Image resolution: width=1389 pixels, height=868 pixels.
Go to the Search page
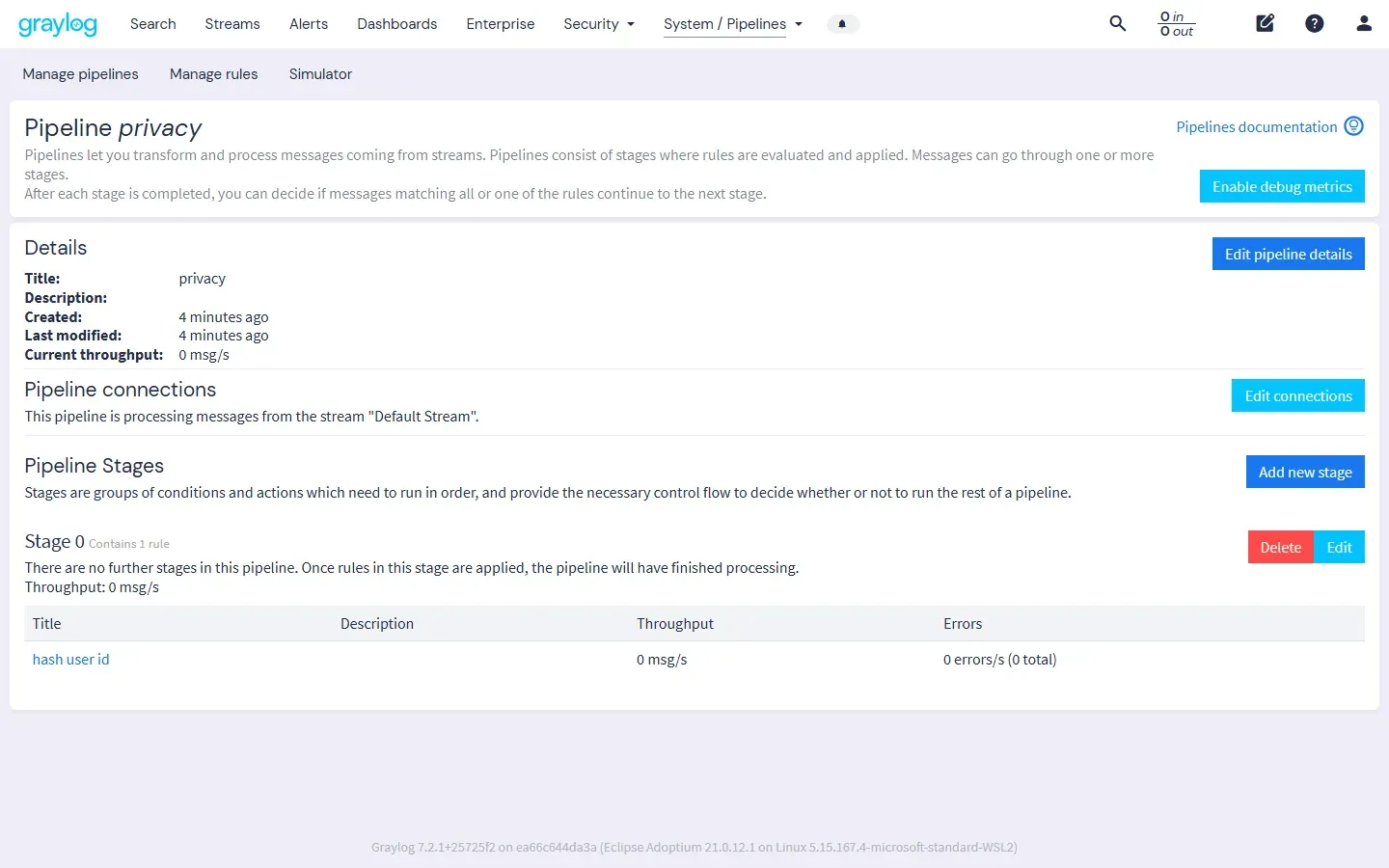point(153,24)
